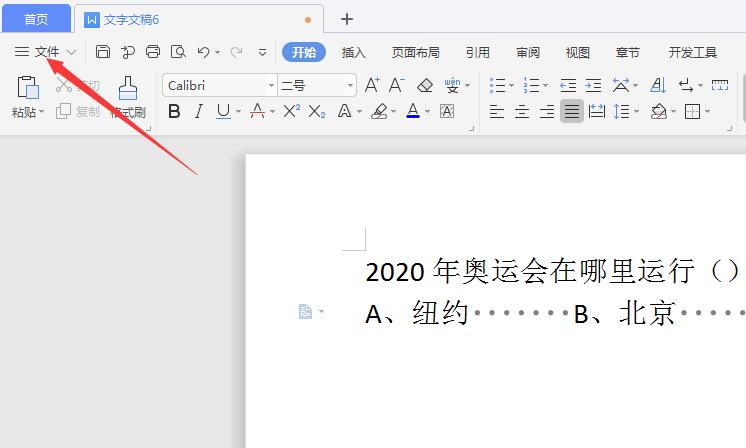
Task: Open the 页面布局 ribbon tab
Action: click(x=415, y=52)
